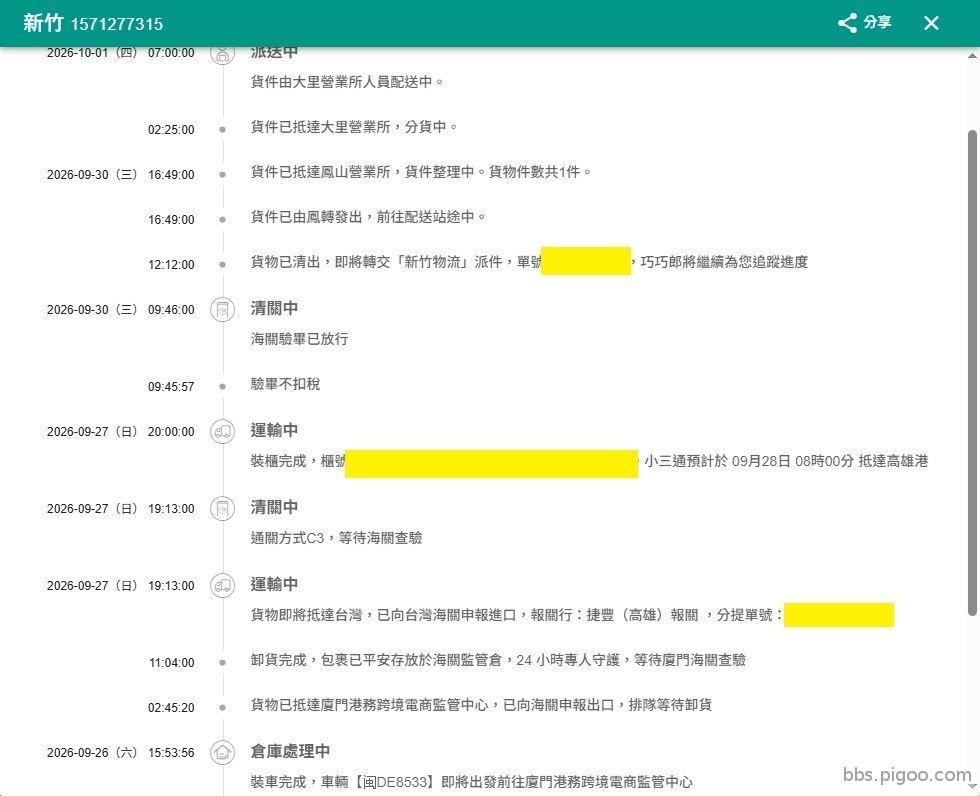Viewport: 980px width, 796px height.
Task: Click the row 貨件已抵達鳳山營業所，貨件整理中
Action: 421,172
